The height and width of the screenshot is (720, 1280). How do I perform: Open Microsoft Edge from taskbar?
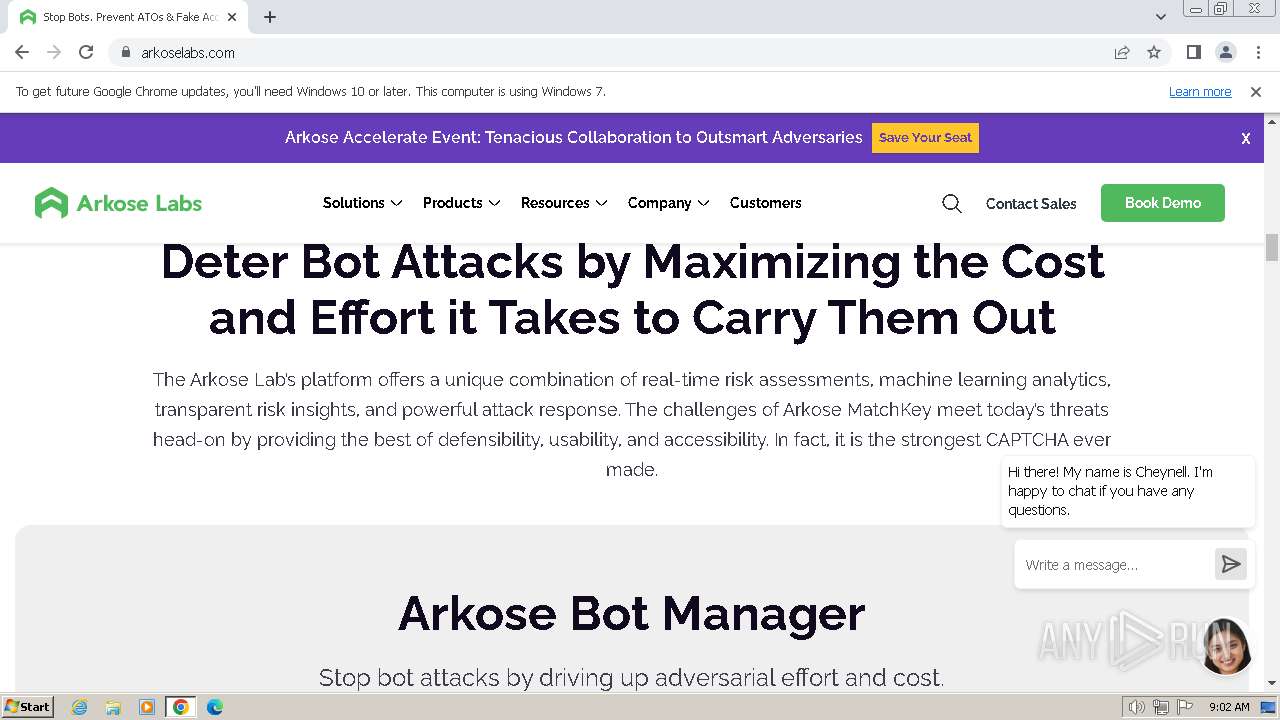click(x=214, y=707)
